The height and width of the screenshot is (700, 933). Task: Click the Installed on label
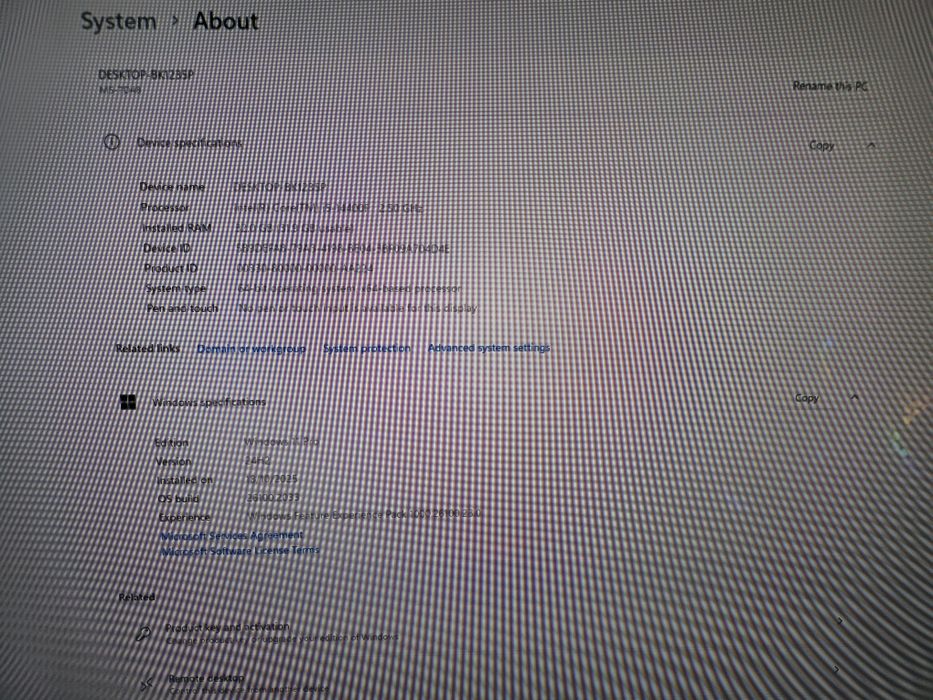[x=185, y=480]
